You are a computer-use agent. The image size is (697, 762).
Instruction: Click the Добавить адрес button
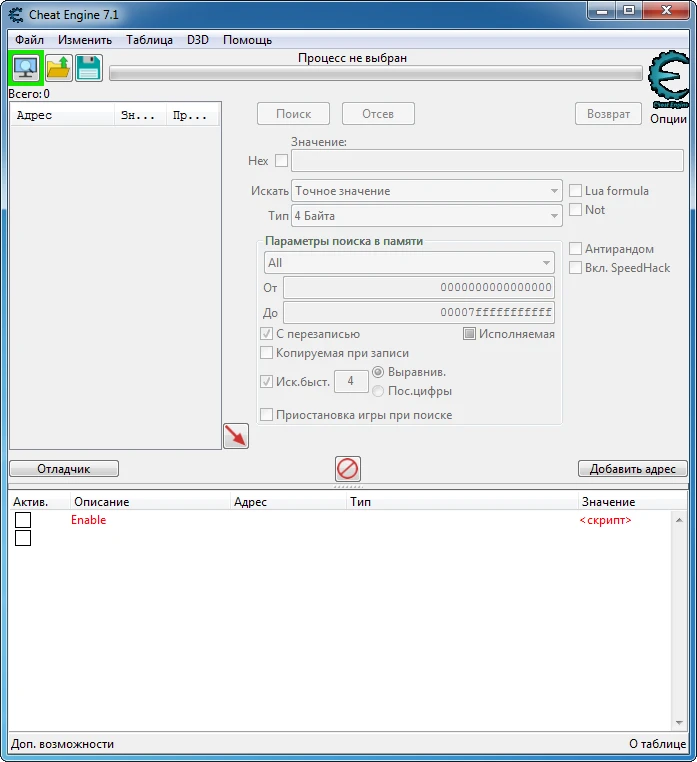[632, 469]
